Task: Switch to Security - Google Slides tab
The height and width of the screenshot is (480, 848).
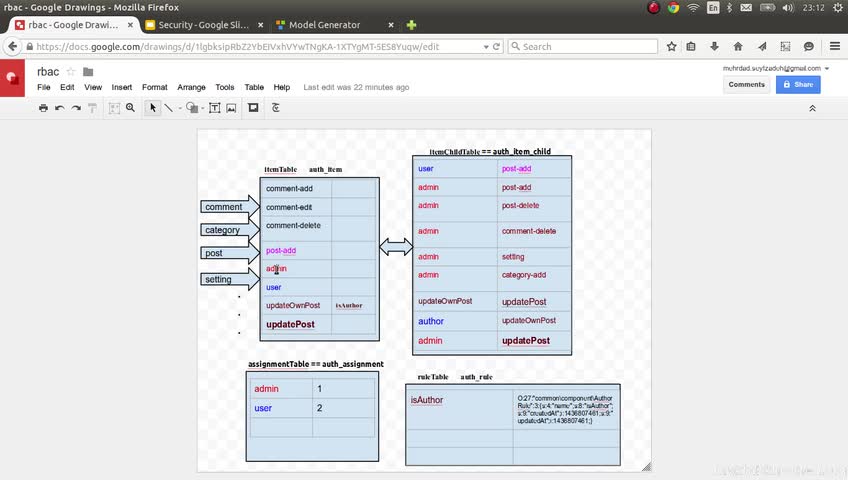Action: [x=203, y=25]
